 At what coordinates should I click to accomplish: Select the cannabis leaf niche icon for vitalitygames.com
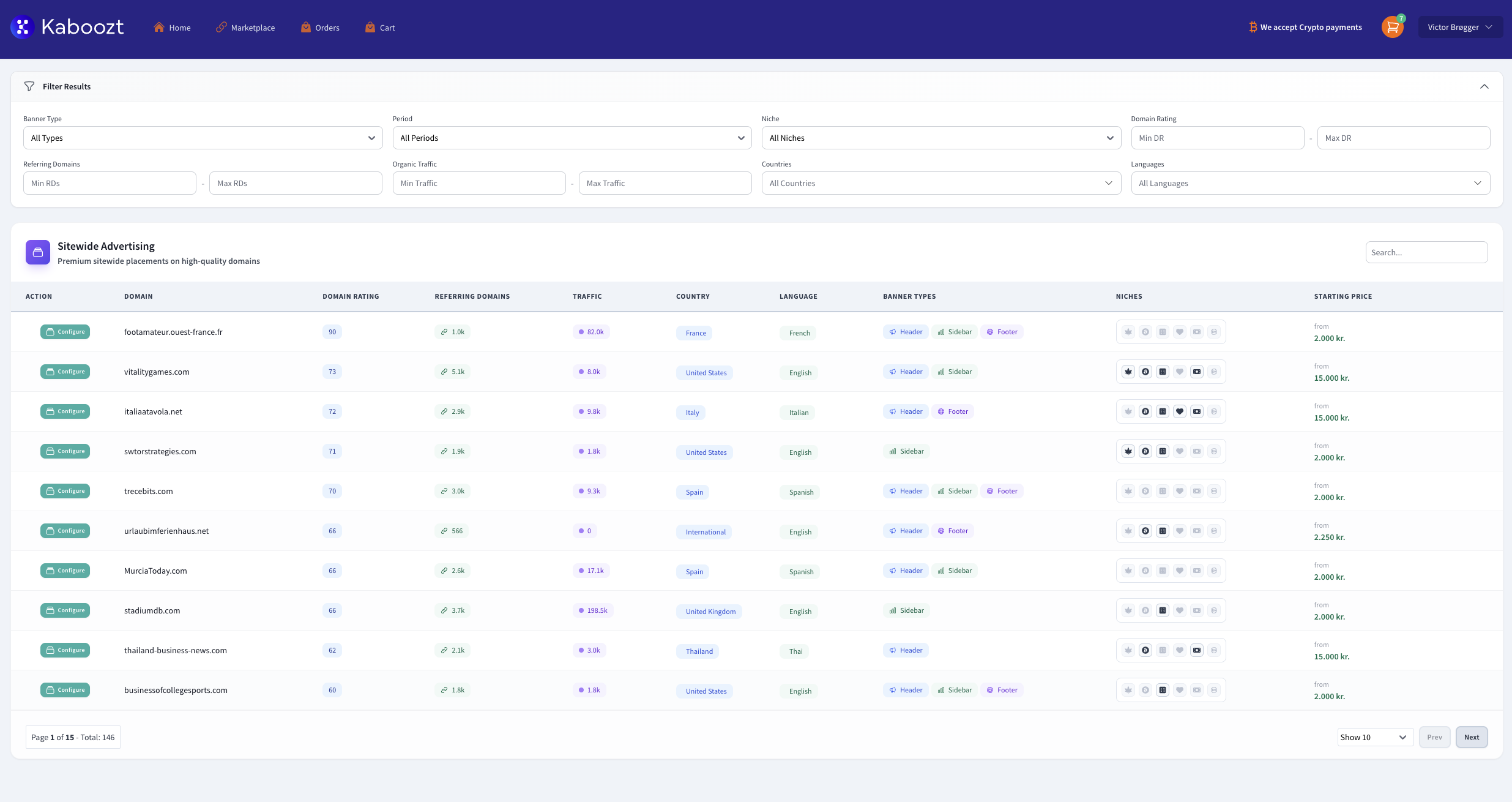[1128, 372]
